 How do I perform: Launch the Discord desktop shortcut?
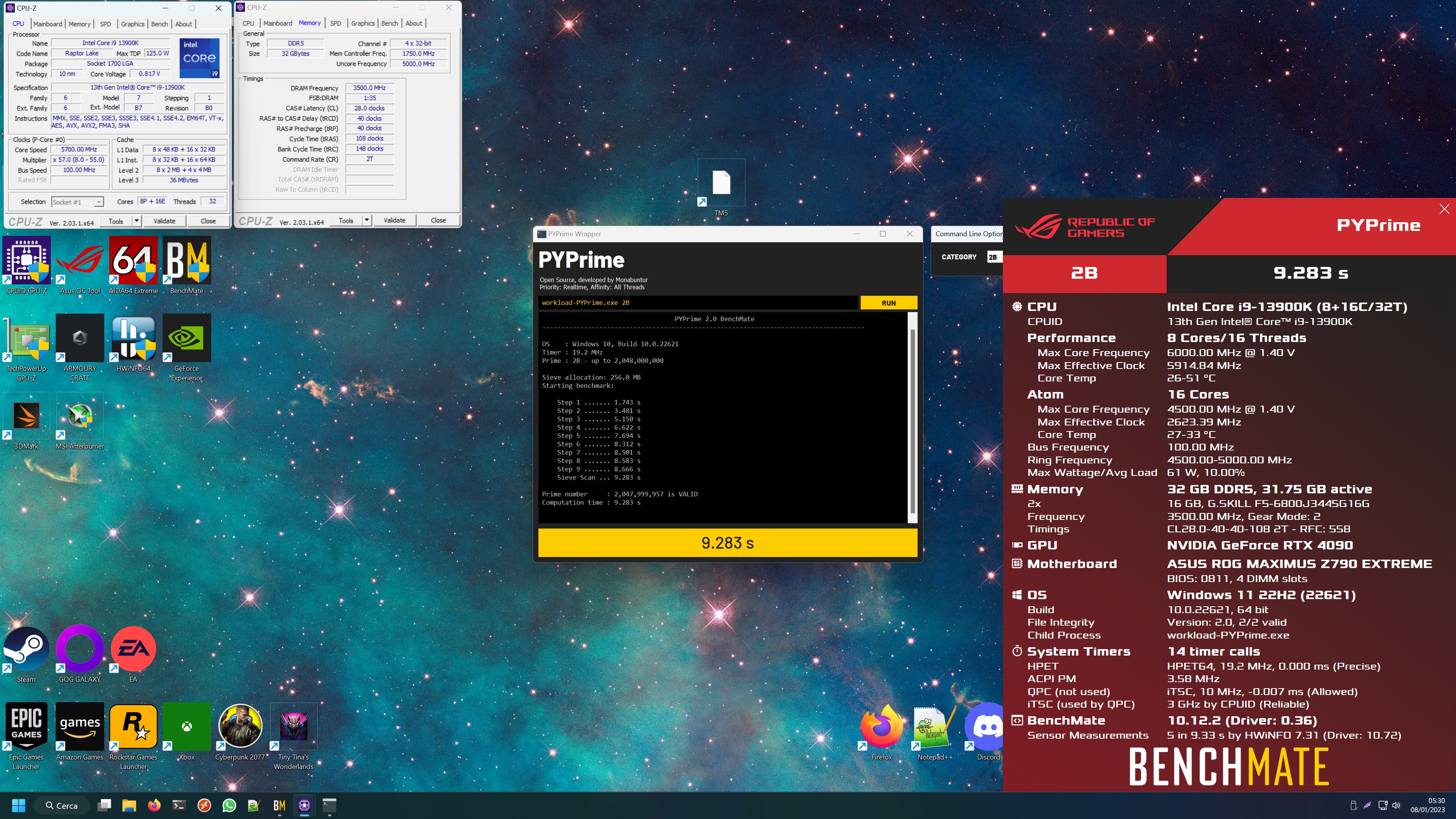pos(985,732)
